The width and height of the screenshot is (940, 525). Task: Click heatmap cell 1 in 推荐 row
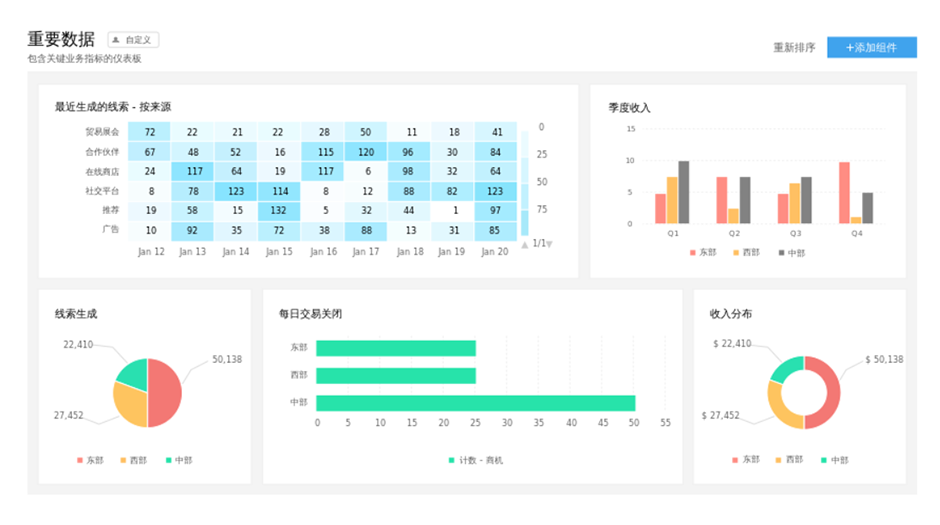pos(453,210)
